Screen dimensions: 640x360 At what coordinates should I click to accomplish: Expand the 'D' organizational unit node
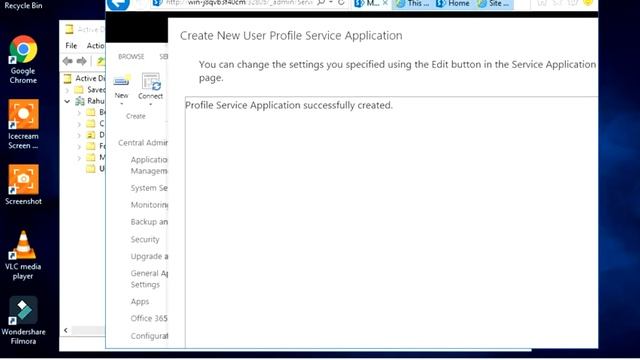[79, 135]
